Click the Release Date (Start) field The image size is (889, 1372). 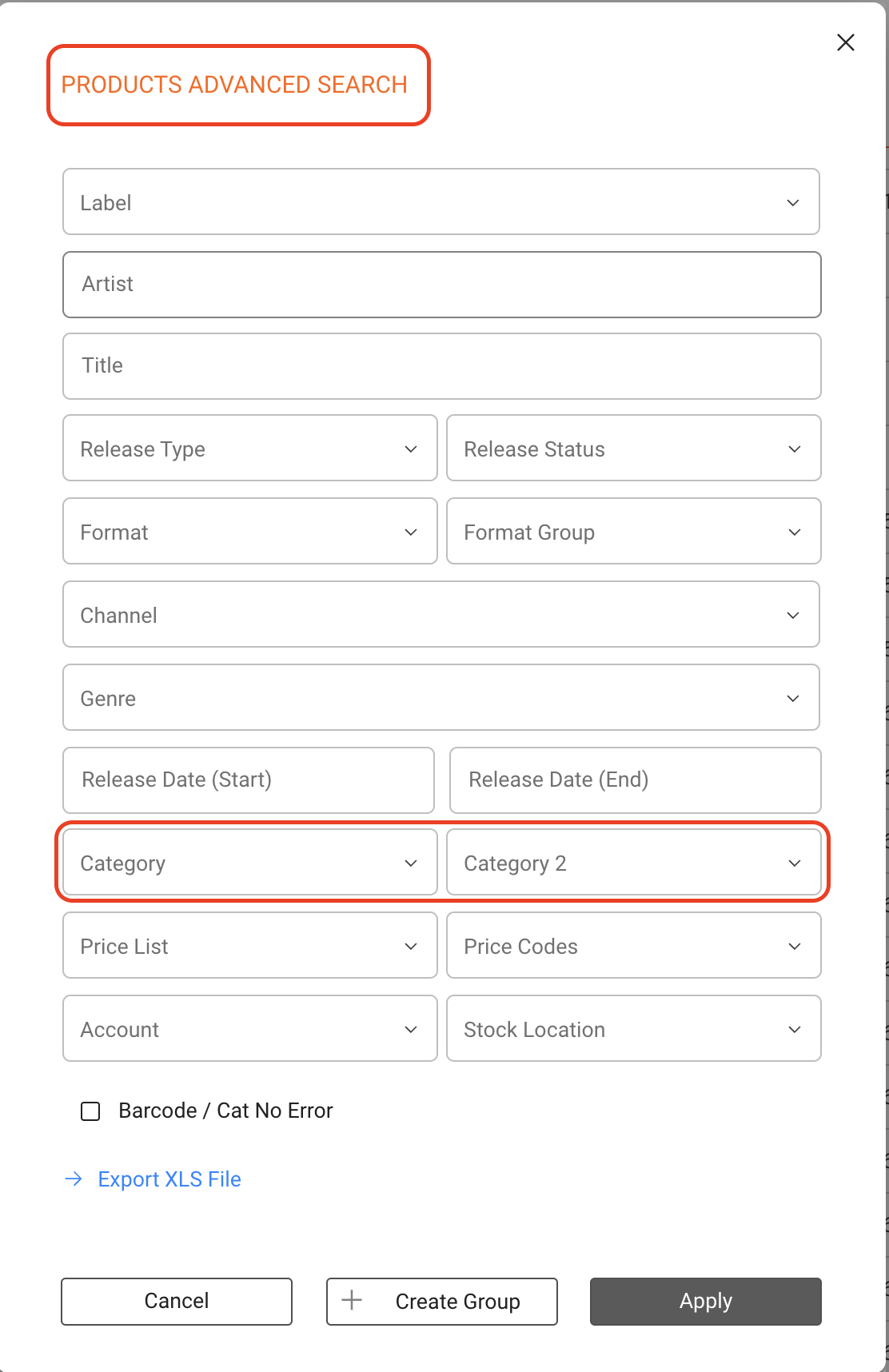coord(249,780)
